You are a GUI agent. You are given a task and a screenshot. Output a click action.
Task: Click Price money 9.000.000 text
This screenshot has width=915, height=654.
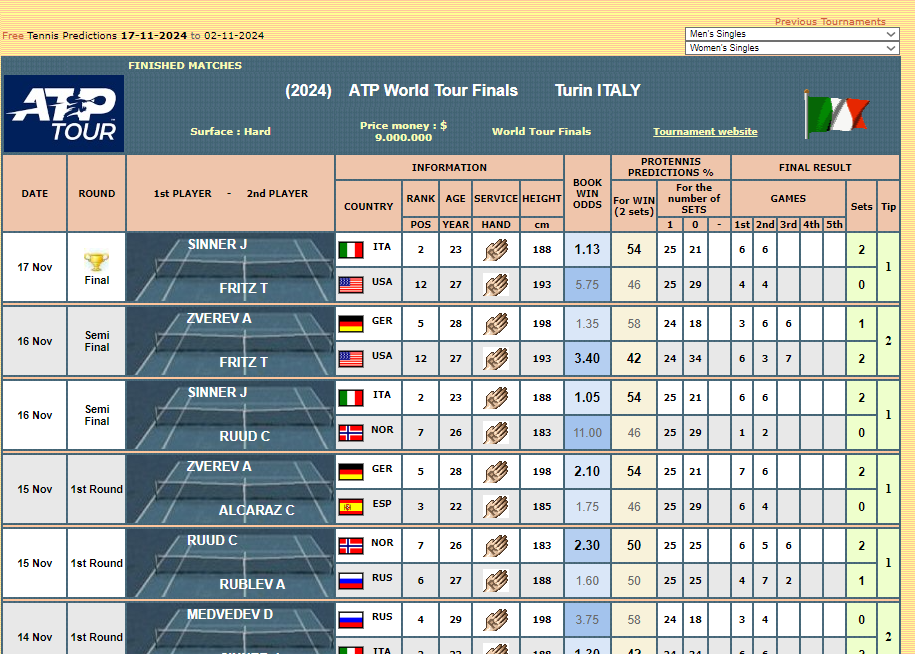coord(403,131)
